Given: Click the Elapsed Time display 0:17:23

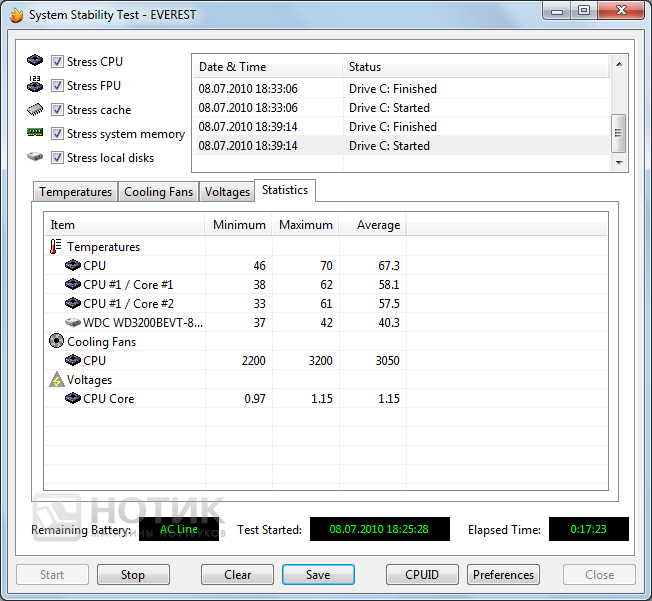Looking at the screenshot, I should (x=589, y=529).
